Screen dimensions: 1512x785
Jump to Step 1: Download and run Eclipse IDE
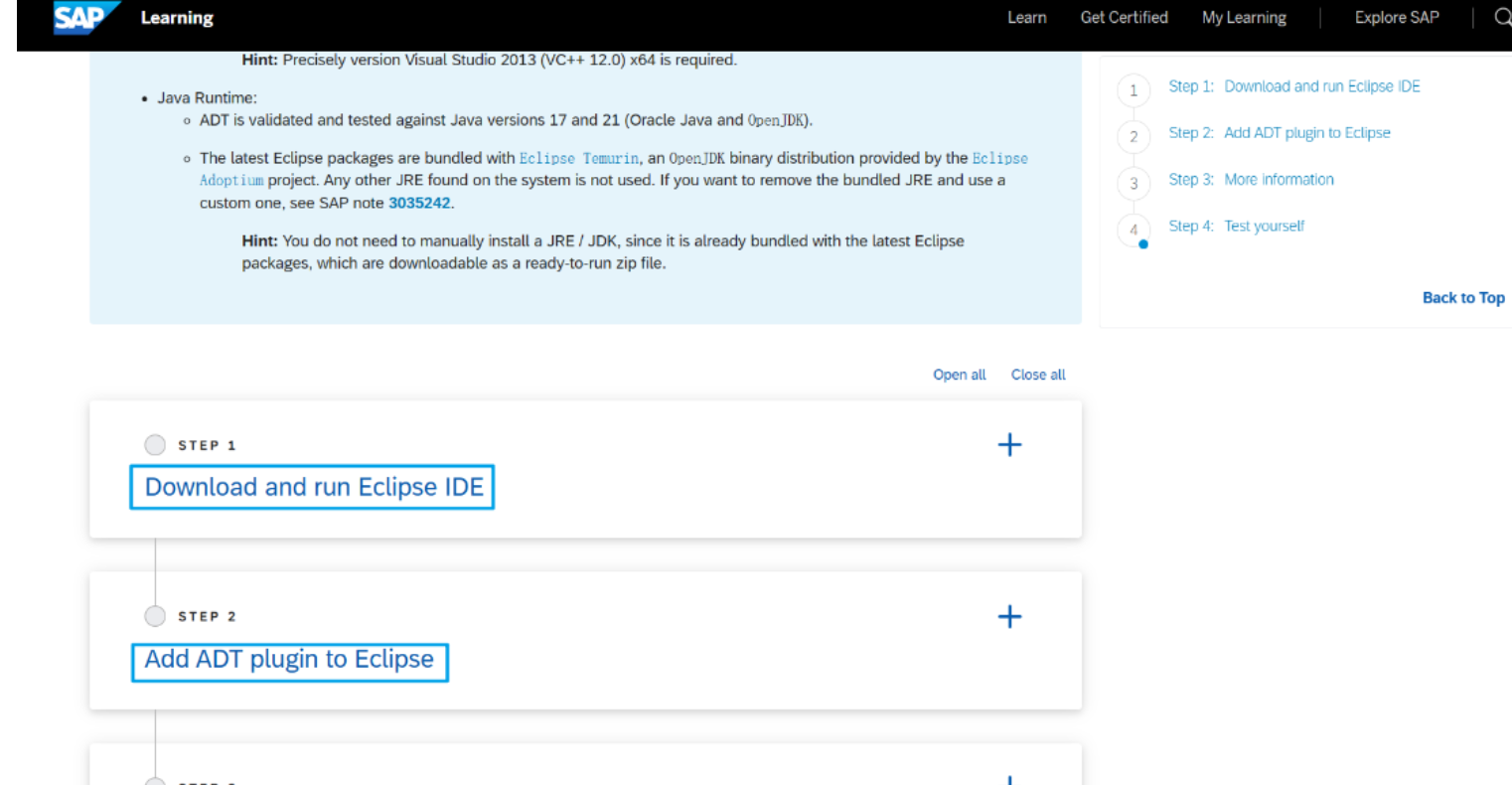[1294, 86]
